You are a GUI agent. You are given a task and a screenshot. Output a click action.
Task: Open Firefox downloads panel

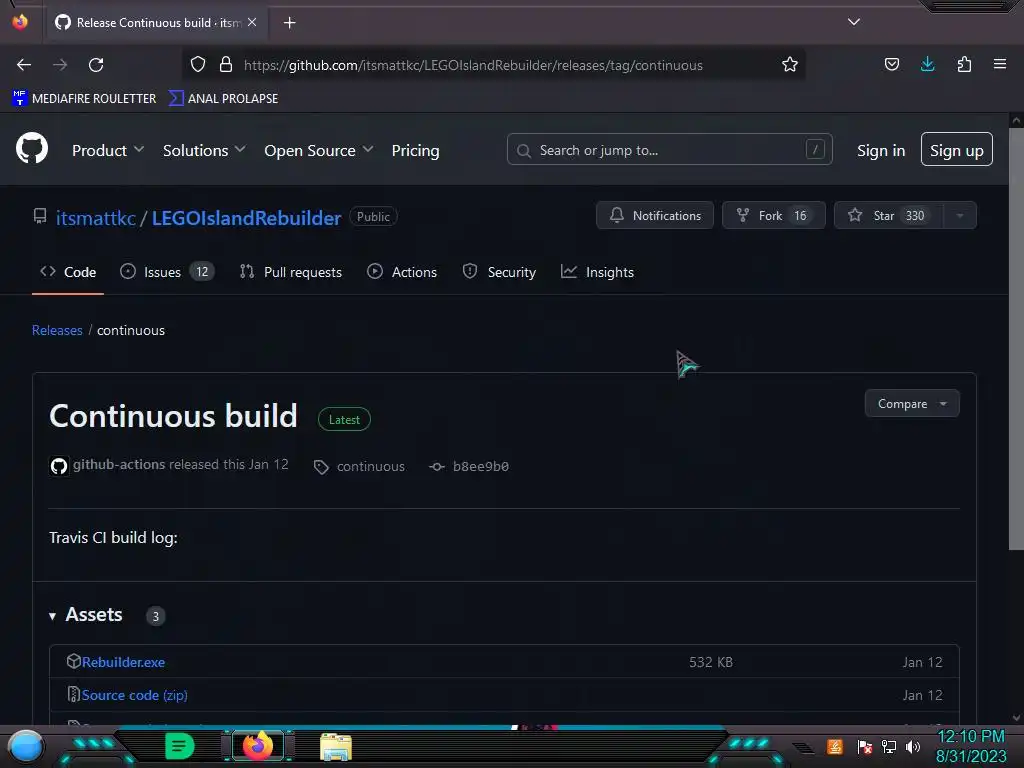click(x=927, y=65)
